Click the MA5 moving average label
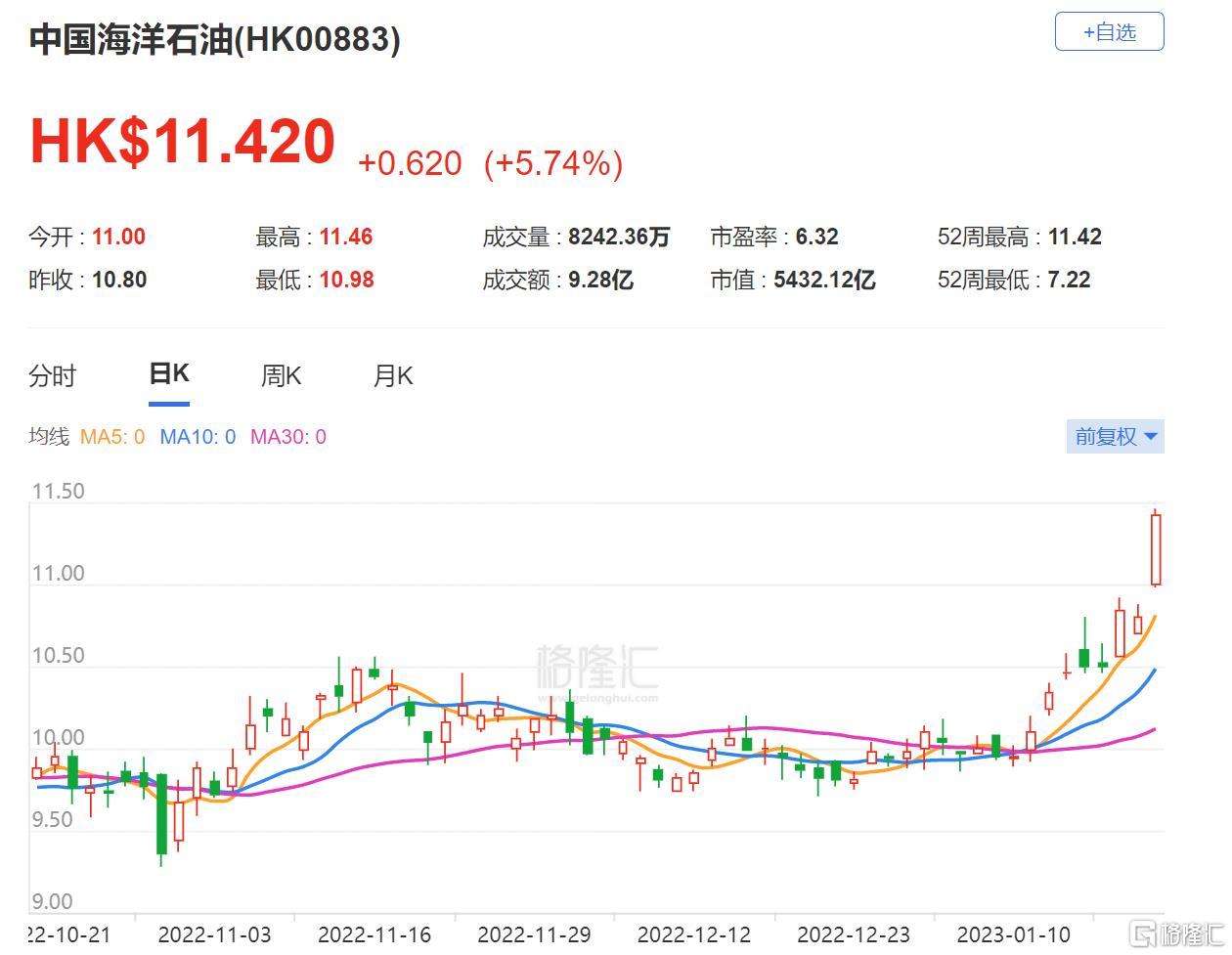This screenshot has width=1232, height=955. (x=112, y=437)
